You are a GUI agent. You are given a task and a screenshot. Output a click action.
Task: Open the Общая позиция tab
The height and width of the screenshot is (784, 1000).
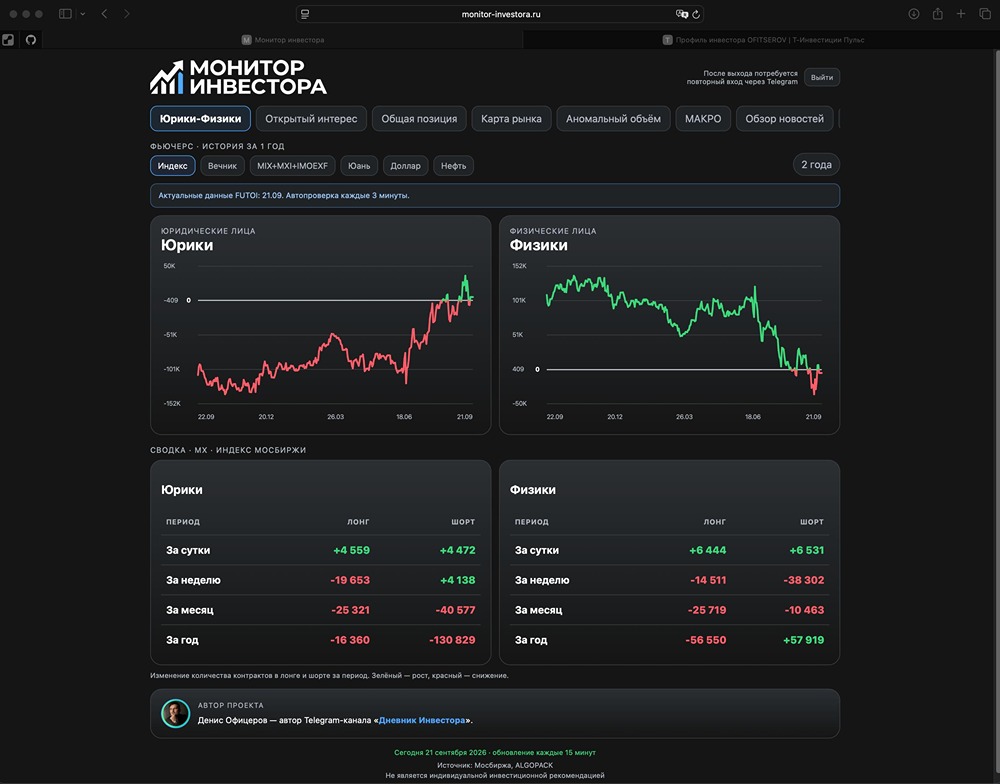coord(419,119)
